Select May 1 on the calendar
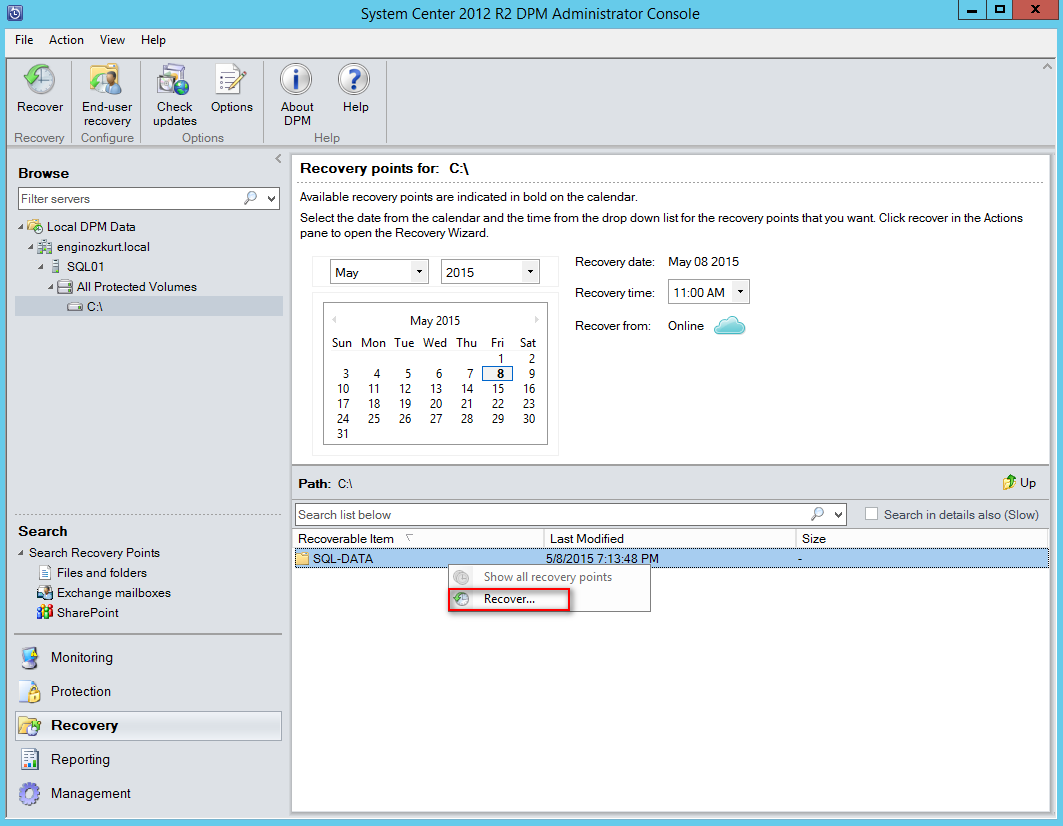Screen dimensions: 1063x826 click(500, 359)
